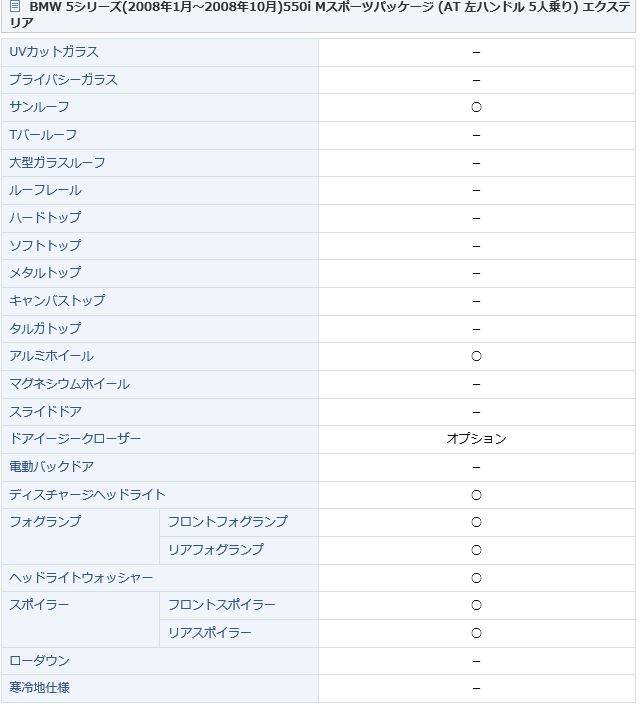This screenshot has width=642, height=704.
Task: Click the マグネシウムホイール label
Action: coord(70,384)
